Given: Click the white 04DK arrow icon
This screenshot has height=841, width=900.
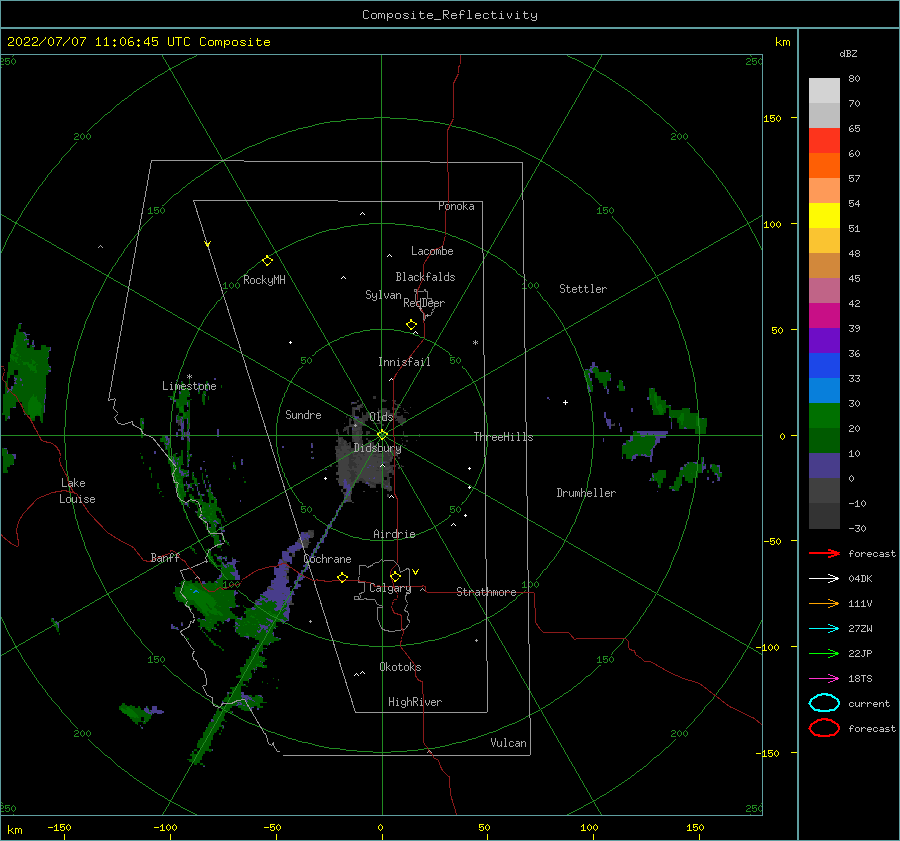Looking at the screenshot, I should coord(824,579).
